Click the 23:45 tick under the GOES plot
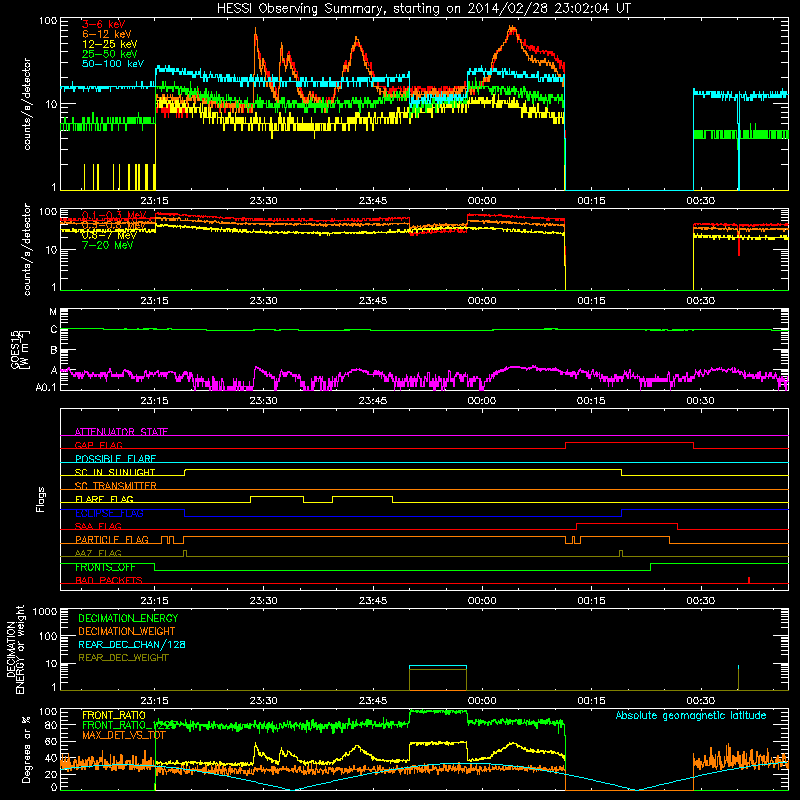The image size is (800, 800). 373,401
